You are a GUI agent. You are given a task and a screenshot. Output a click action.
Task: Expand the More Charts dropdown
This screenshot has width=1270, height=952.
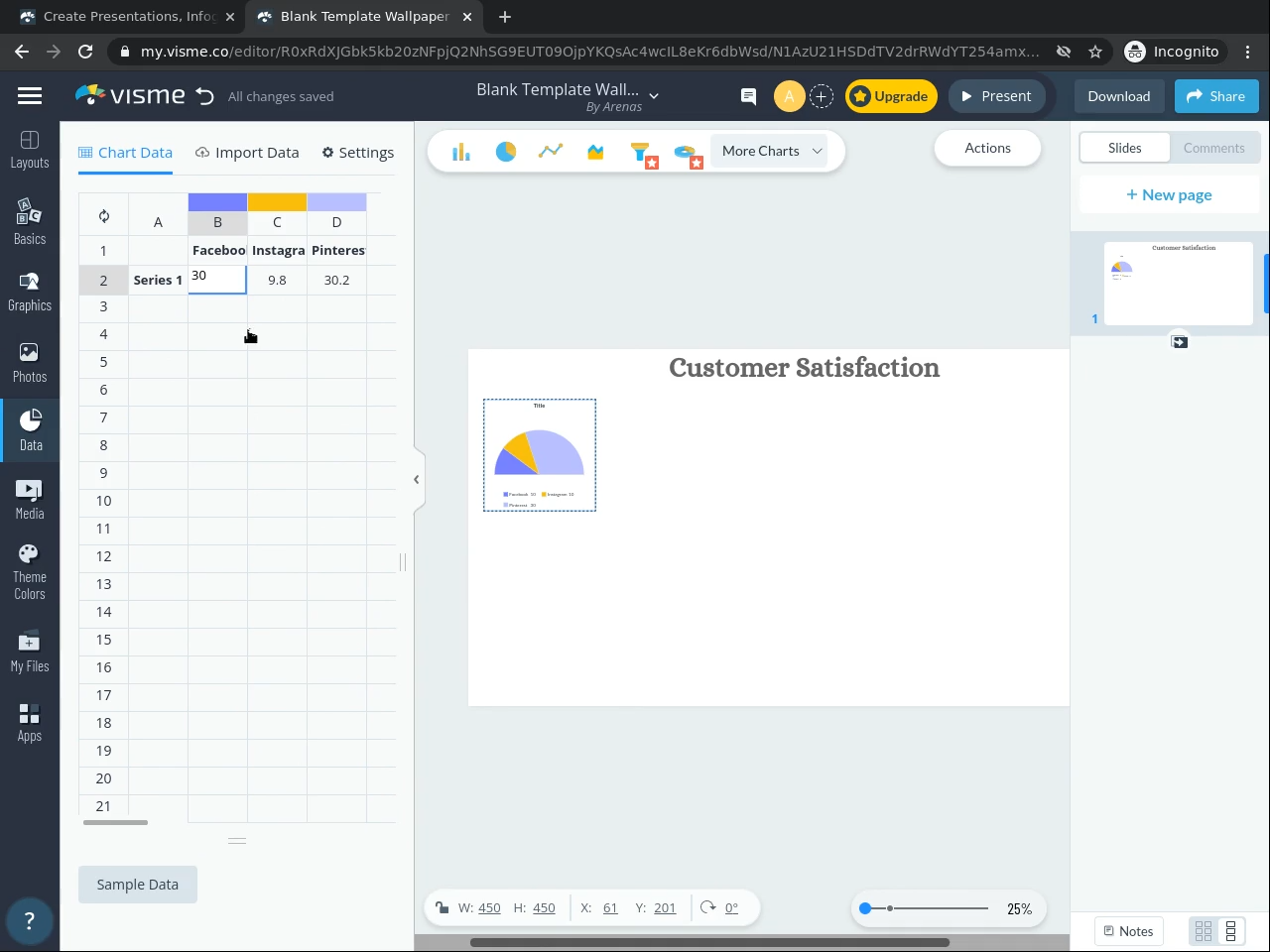771,151
